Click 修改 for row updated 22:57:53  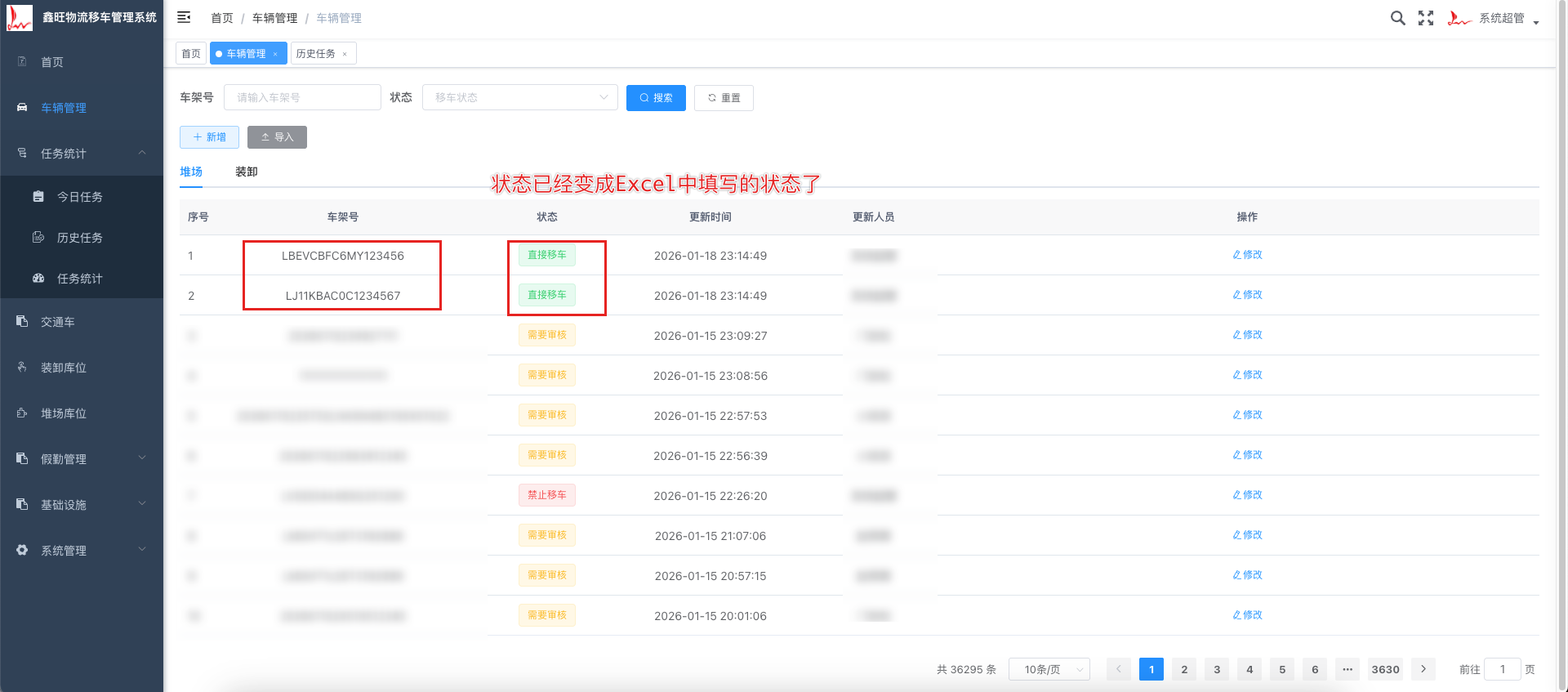[x=1247, y=415]
